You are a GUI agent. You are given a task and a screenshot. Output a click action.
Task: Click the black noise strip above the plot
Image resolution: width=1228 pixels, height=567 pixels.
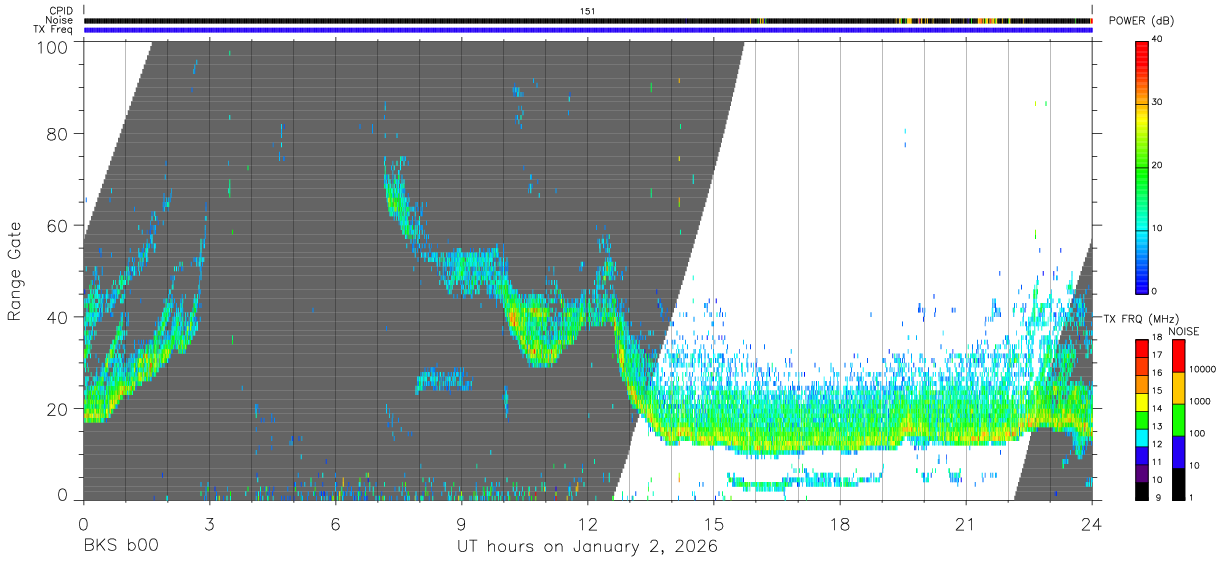[x=588, y=20]
